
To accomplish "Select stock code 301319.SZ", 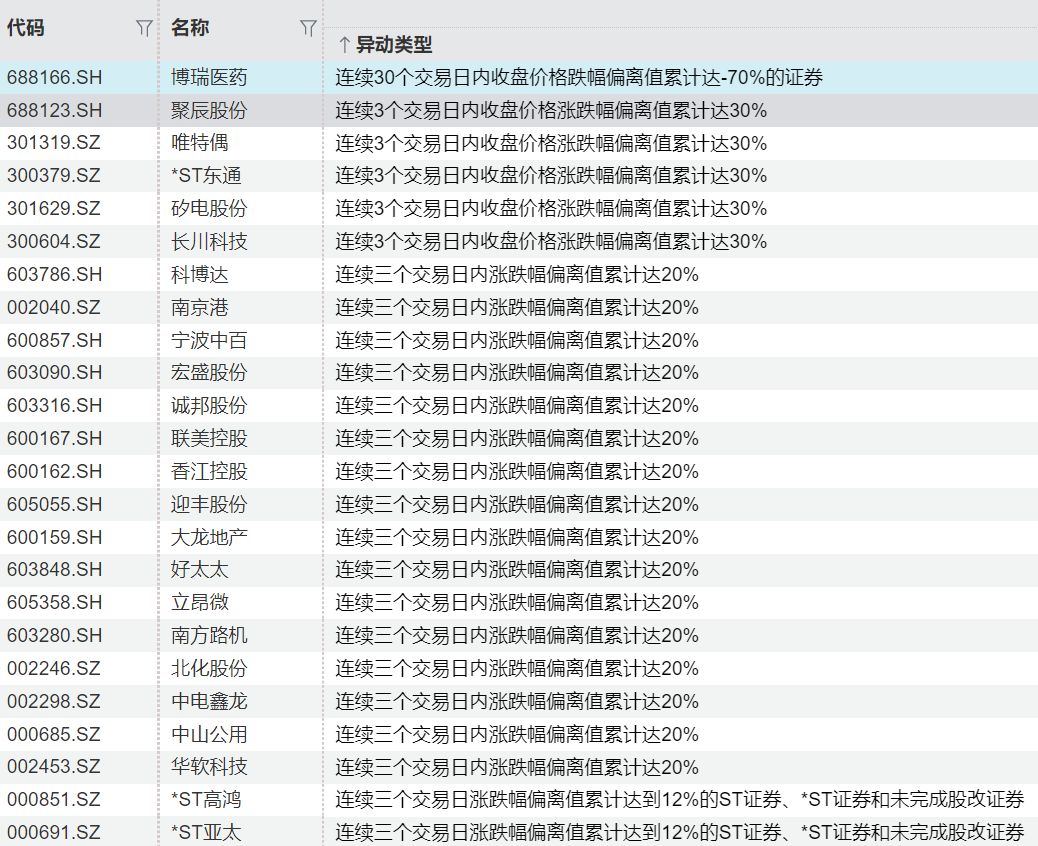I will click(54, 143).
